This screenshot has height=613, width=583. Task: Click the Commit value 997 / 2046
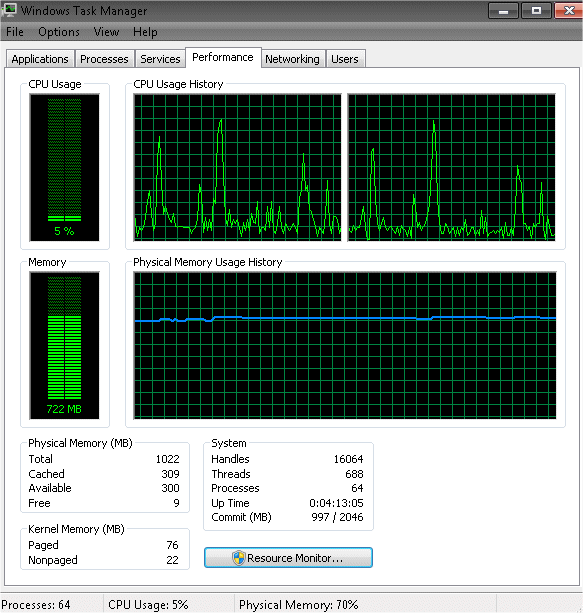(x=337, y=517)
